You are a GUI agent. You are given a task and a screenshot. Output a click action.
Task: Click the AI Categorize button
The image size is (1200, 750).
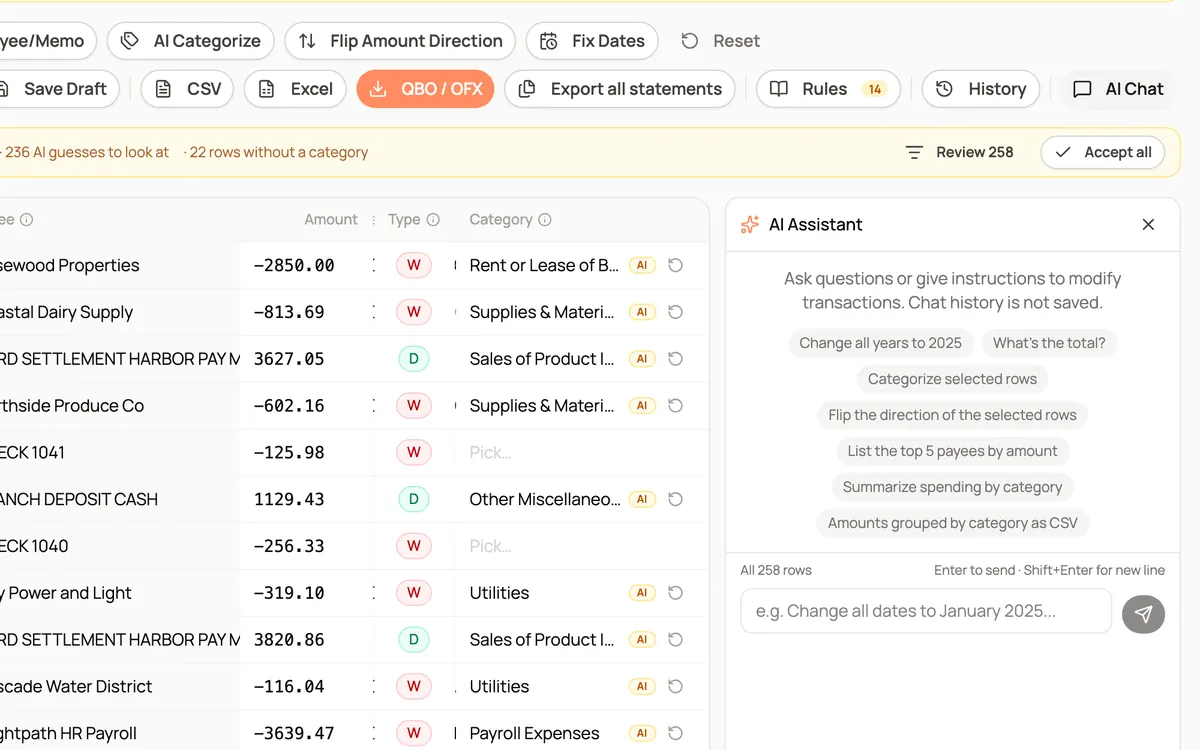coord(190,41)
